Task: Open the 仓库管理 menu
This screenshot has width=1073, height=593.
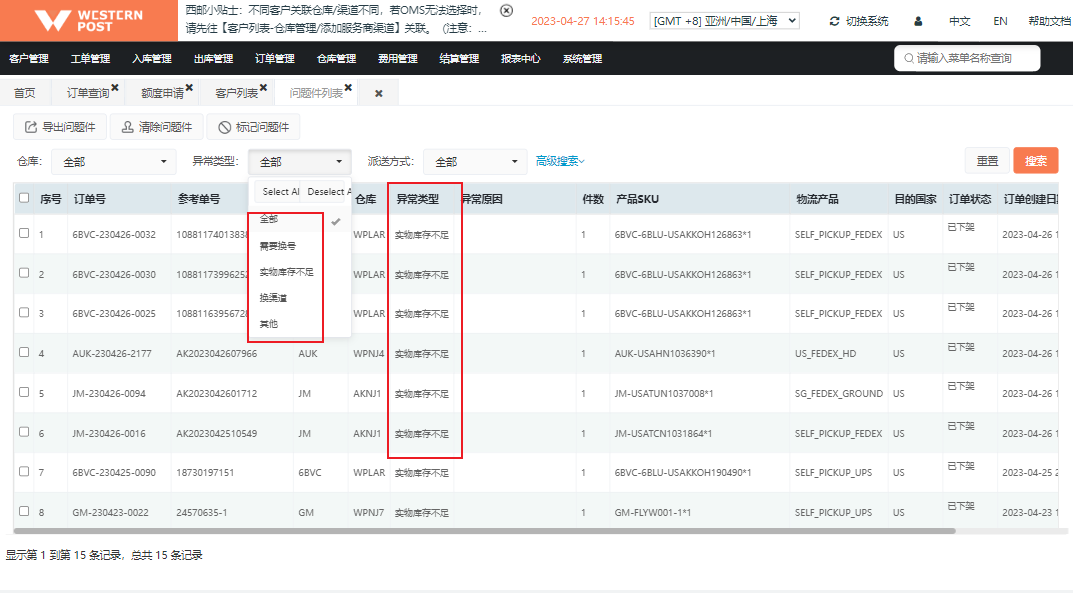Action: pyautogui.click(x=337, y=59)
